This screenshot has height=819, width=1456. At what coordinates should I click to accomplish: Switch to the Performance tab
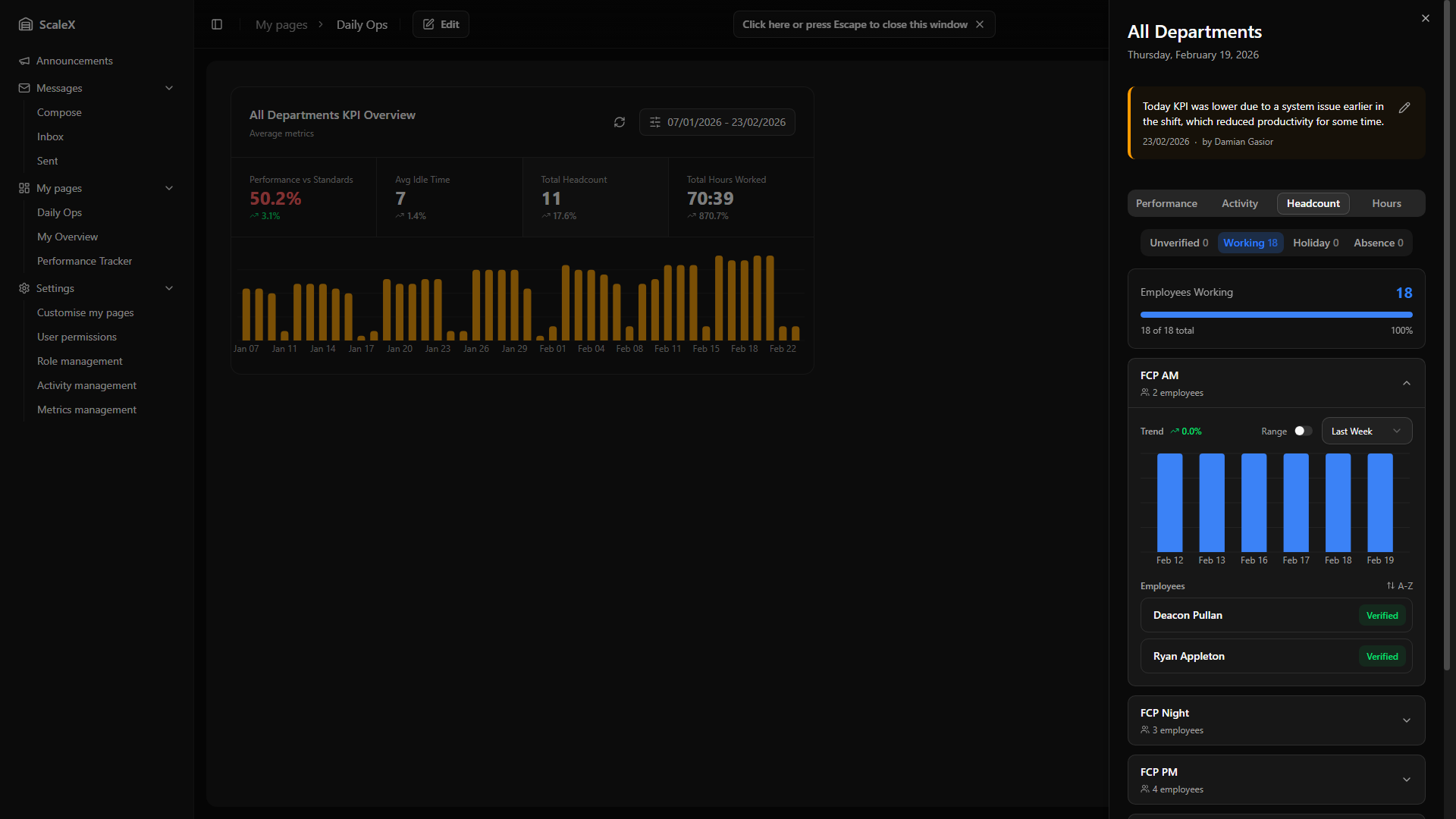1166,203
